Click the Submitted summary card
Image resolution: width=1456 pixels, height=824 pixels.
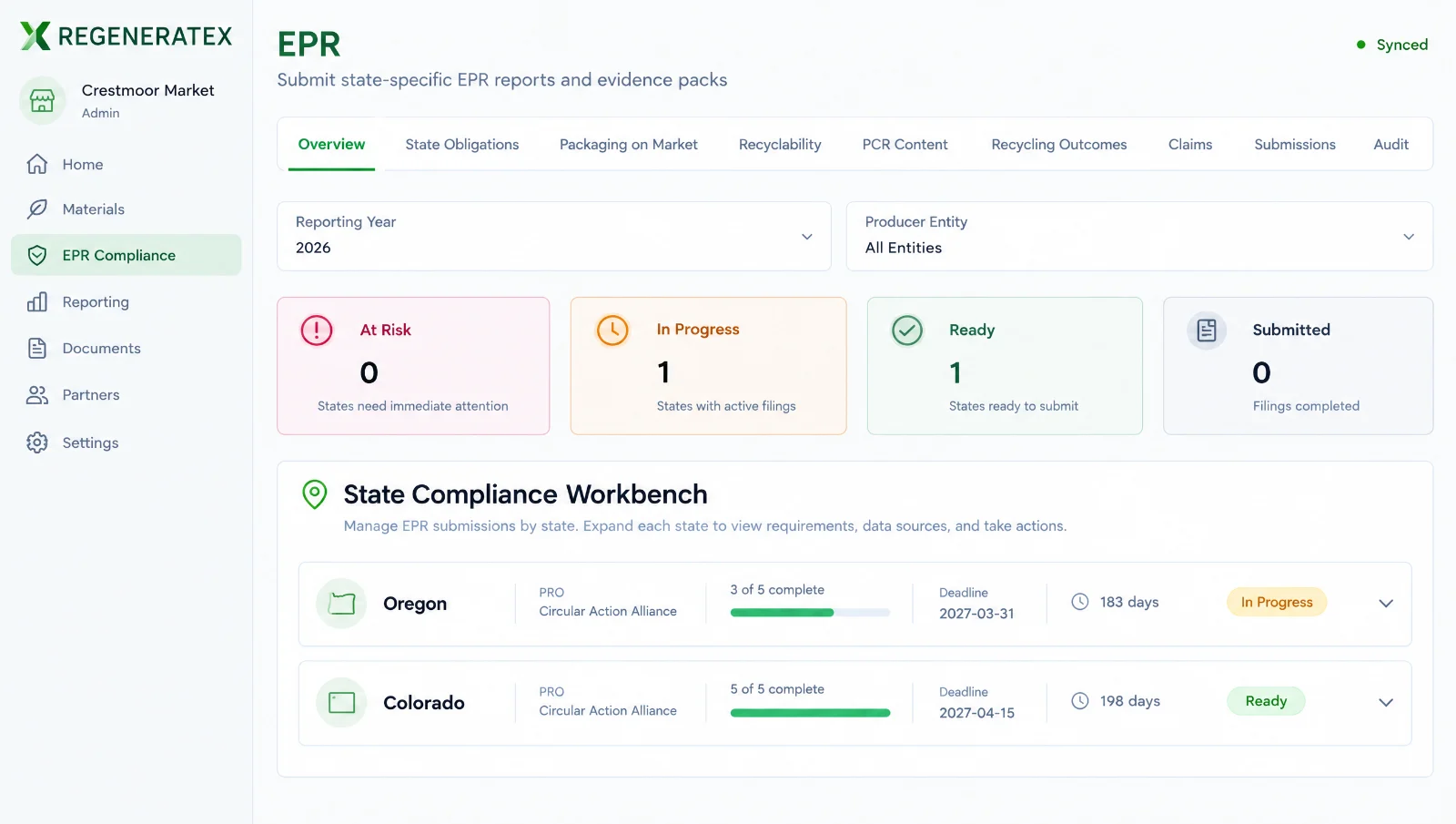click(x=1299, y=365)
